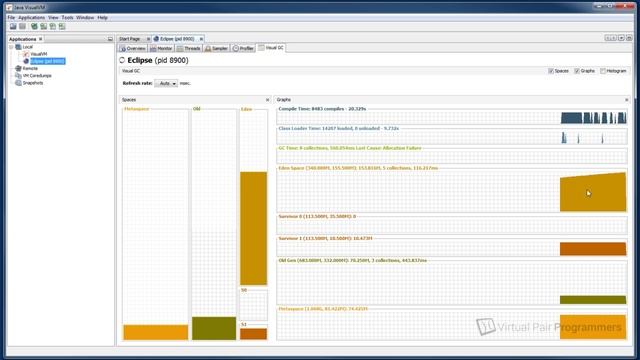Open the View menu
Screen dimensions: 640x360
[53, 18]
